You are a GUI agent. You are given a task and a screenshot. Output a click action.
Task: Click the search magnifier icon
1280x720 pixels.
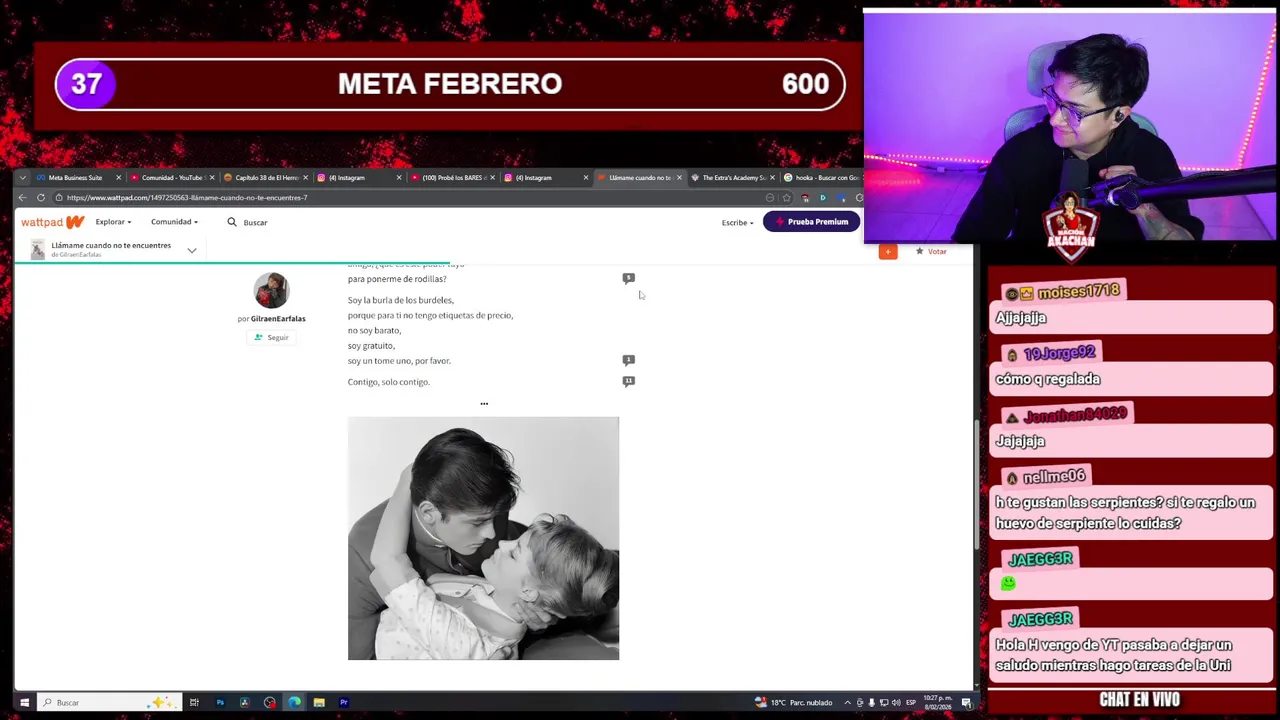pyautogui.click(x=232, y=222)
